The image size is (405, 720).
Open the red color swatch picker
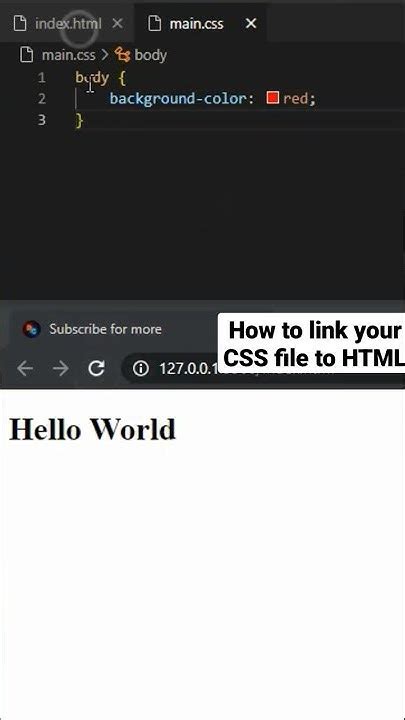click(x=273, y=98)
